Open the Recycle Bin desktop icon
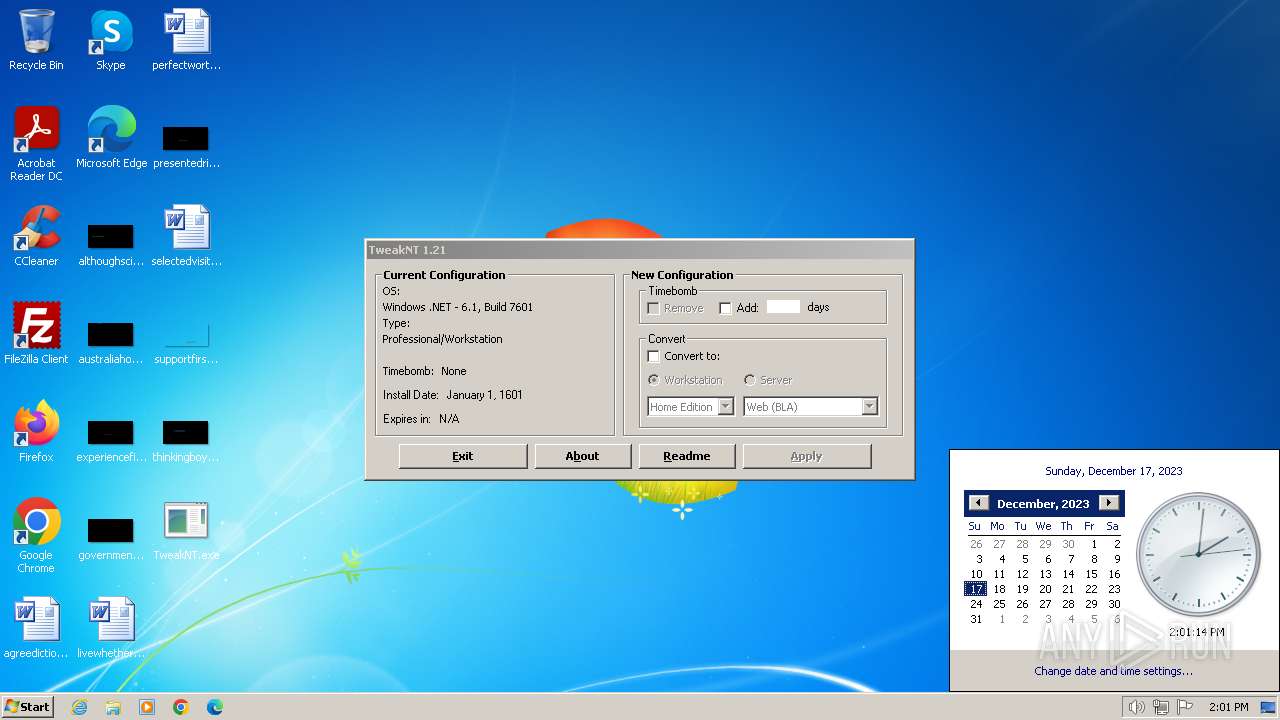 pyautogui.click(x=36, y=41)
